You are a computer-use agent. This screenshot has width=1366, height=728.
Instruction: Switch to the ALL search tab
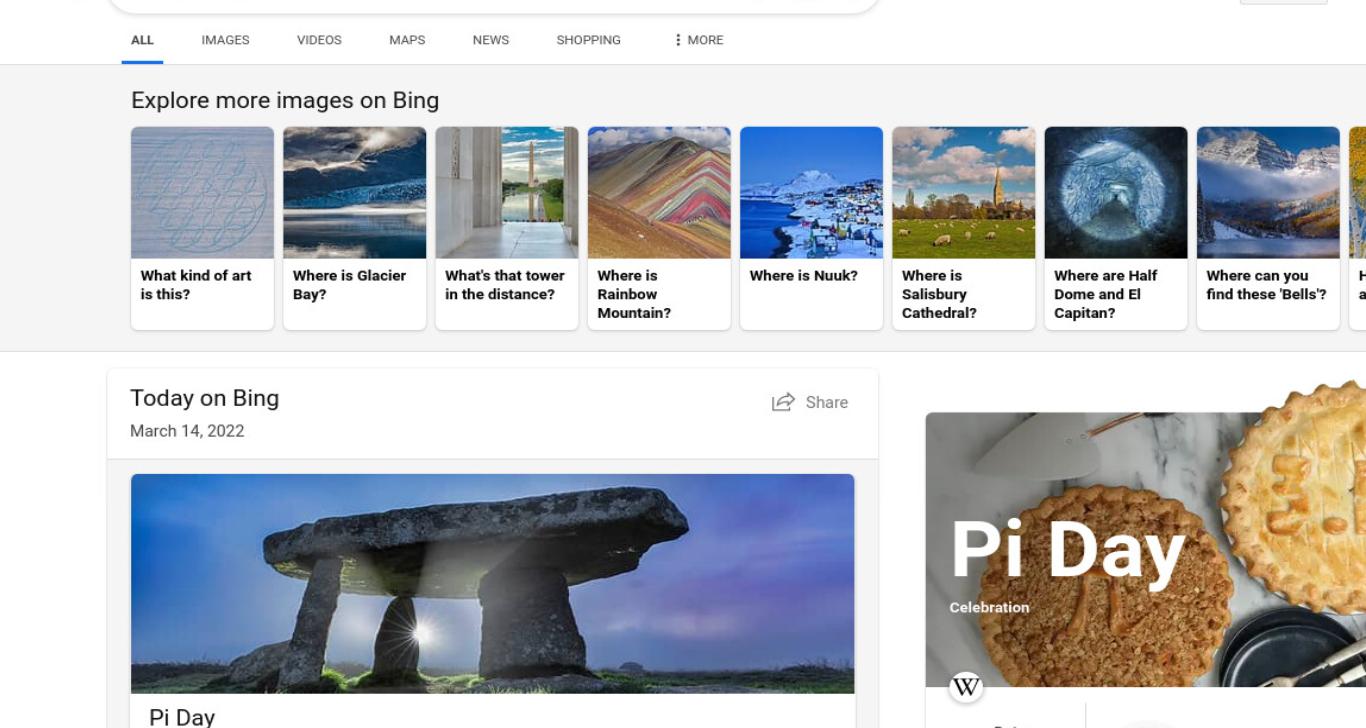point(142,40)
